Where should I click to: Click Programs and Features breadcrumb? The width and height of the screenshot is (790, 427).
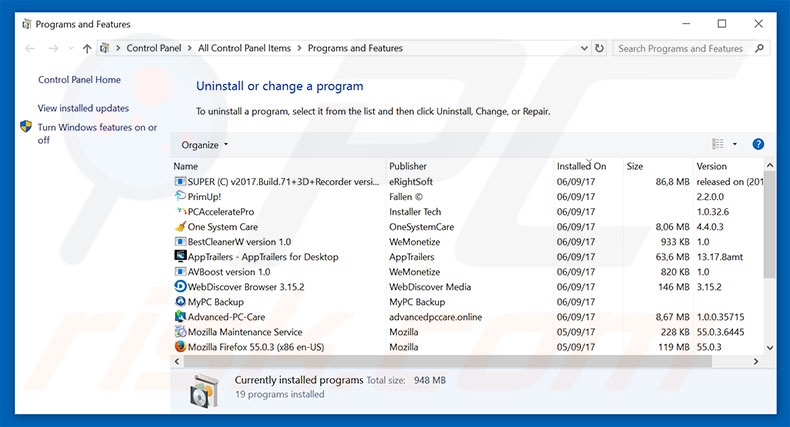pos(355,48)
